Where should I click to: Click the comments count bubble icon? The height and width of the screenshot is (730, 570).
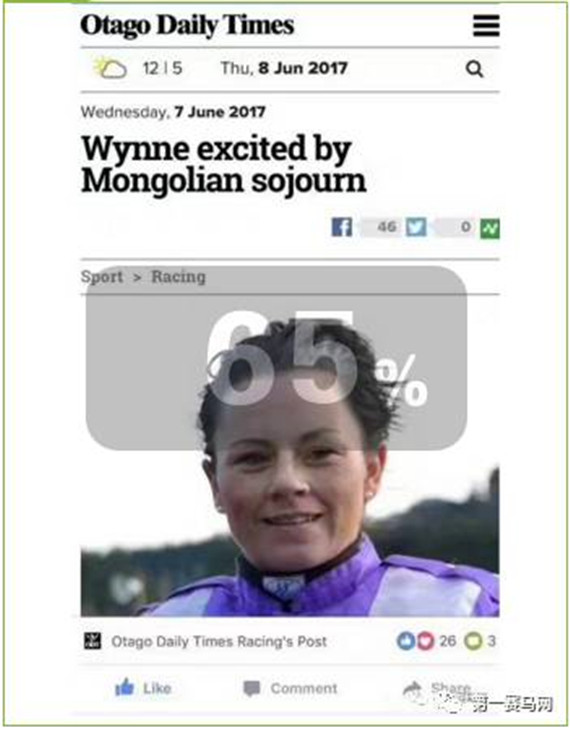pos(473,641)
